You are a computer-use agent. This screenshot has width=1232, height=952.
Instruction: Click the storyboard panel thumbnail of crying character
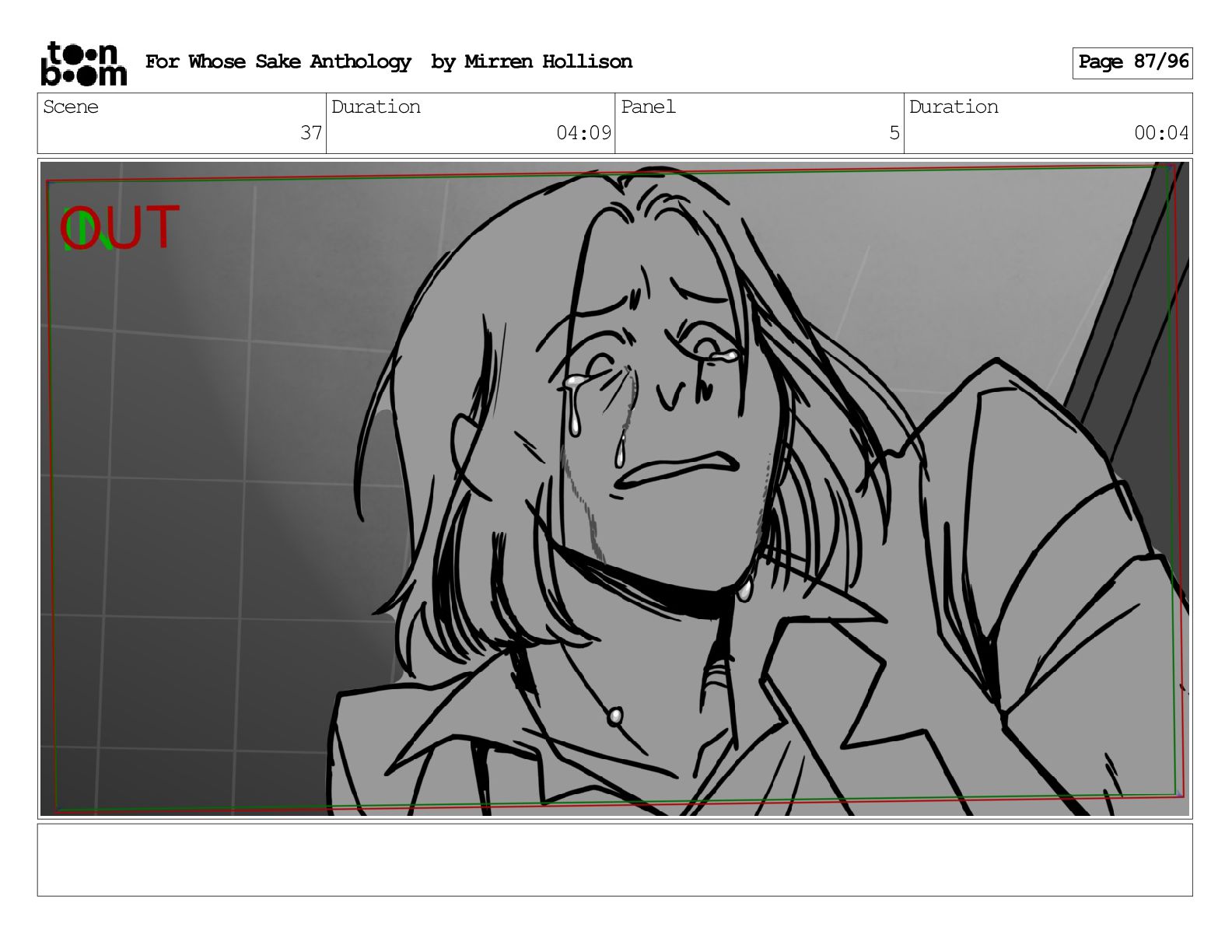coord(615,488)
